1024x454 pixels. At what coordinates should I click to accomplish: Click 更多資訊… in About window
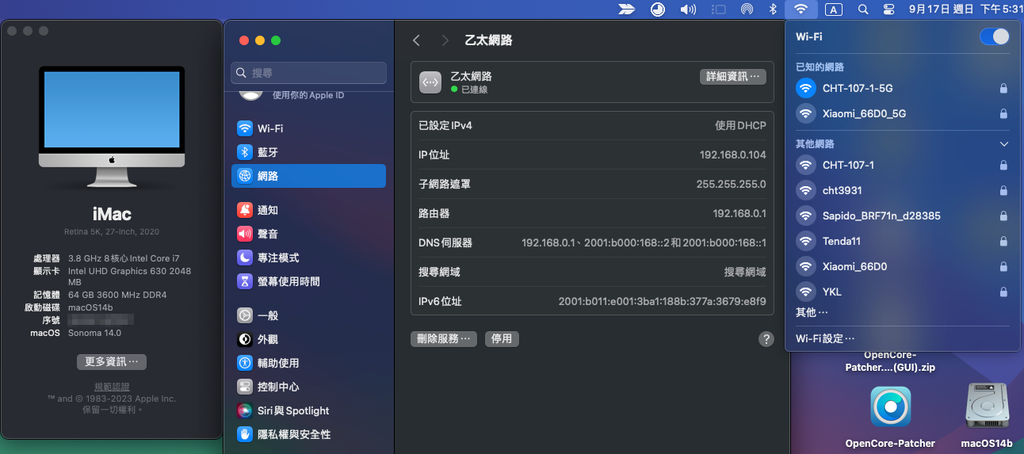click(112, 362)
